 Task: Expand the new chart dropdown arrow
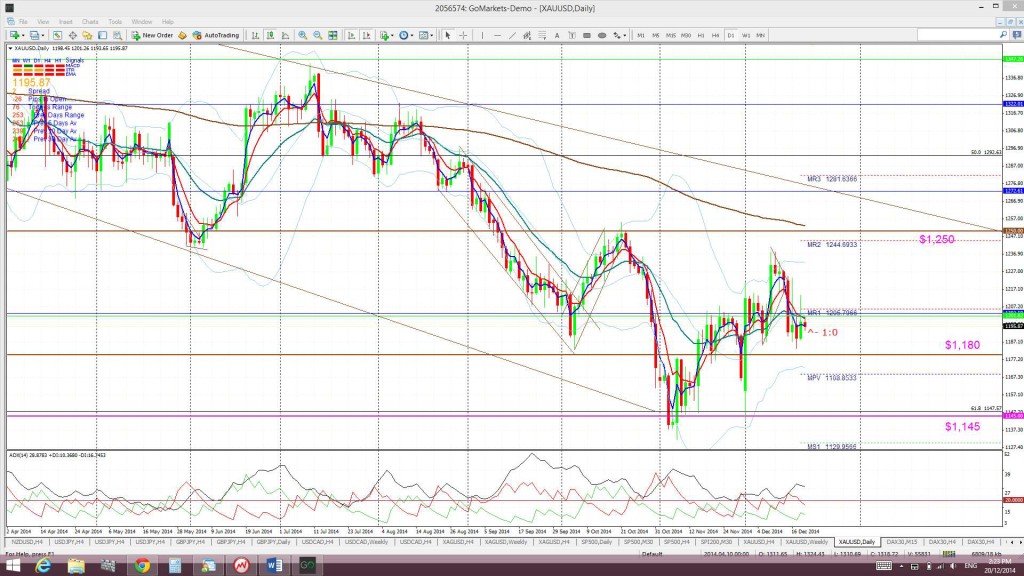point(23,35)
